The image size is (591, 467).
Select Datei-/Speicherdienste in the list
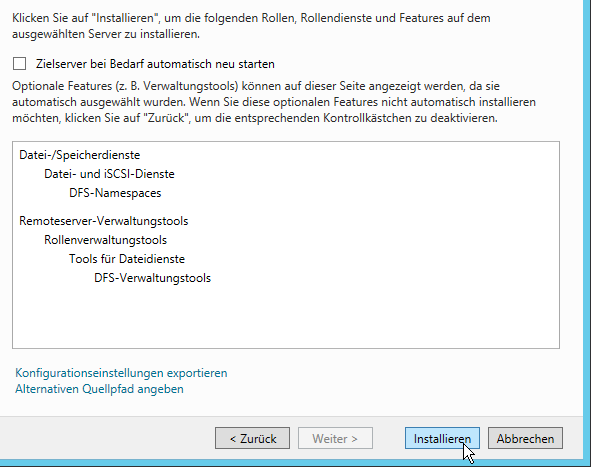[80, 155]
